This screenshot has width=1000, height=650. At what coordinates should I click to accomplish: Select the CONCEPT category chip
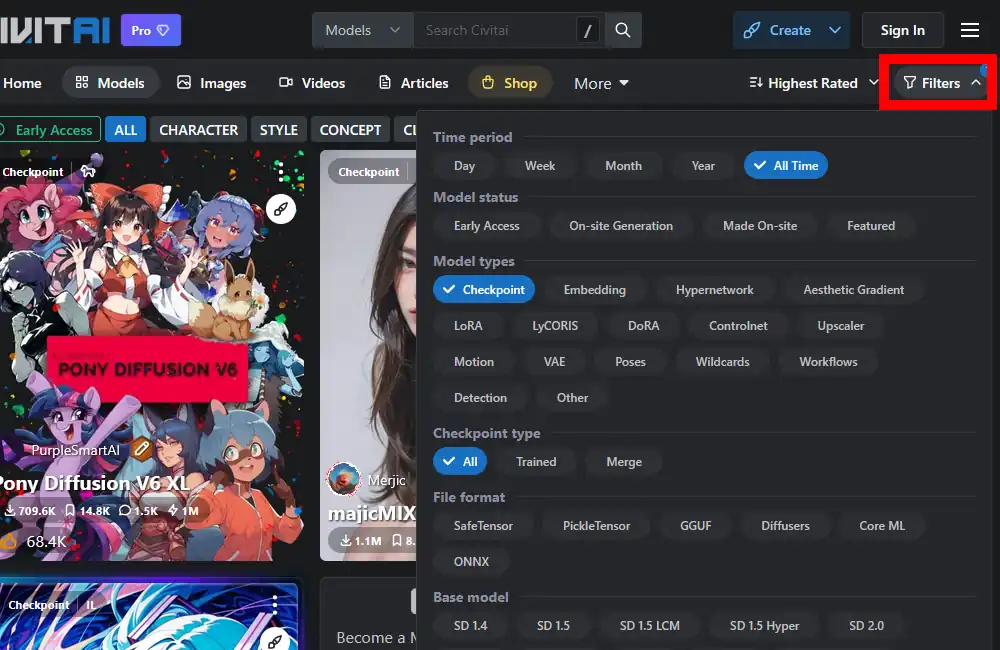(x=350, y=130)
